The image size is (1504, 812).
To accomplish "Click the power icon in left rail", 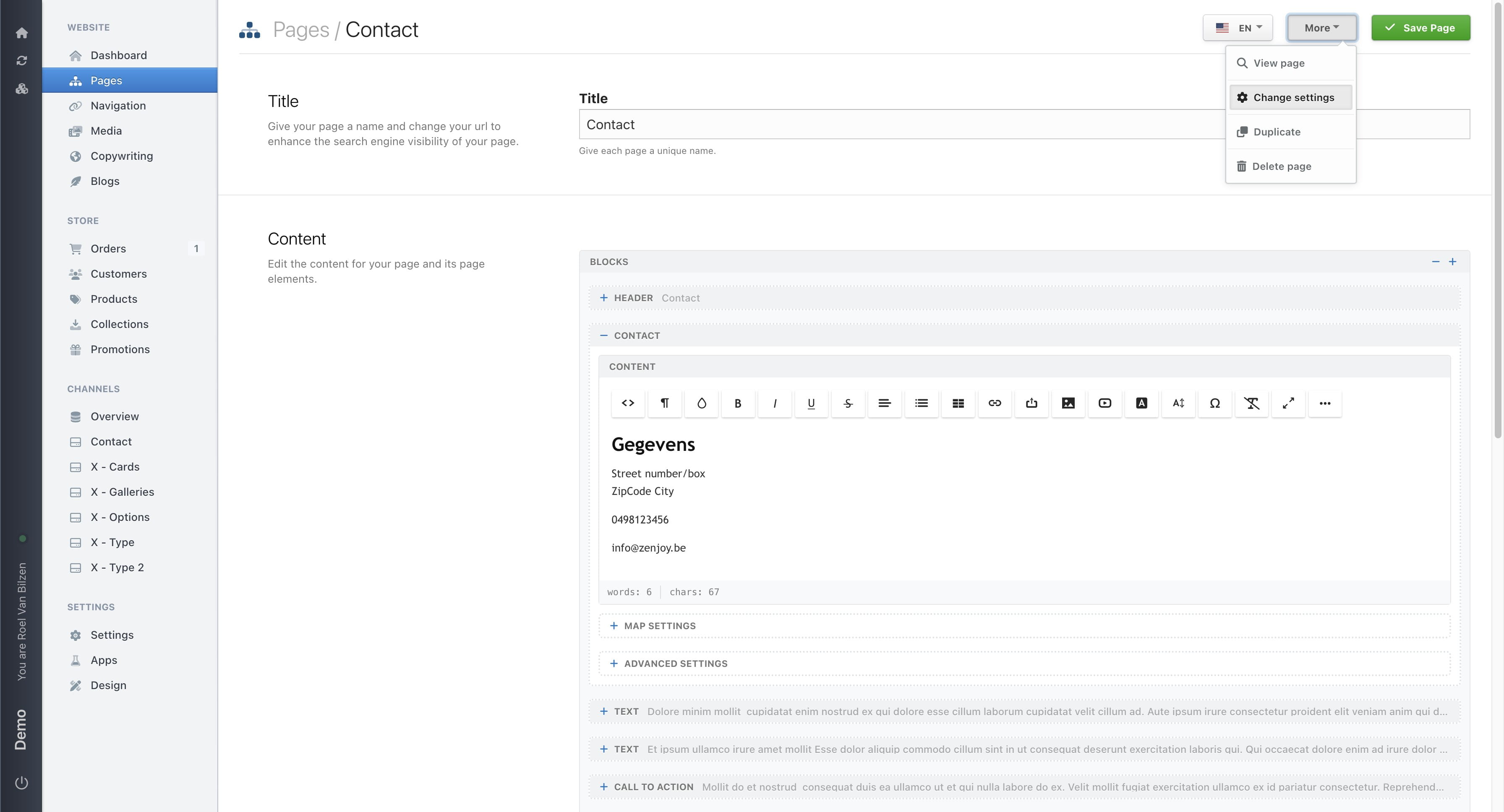I will 21,782.
